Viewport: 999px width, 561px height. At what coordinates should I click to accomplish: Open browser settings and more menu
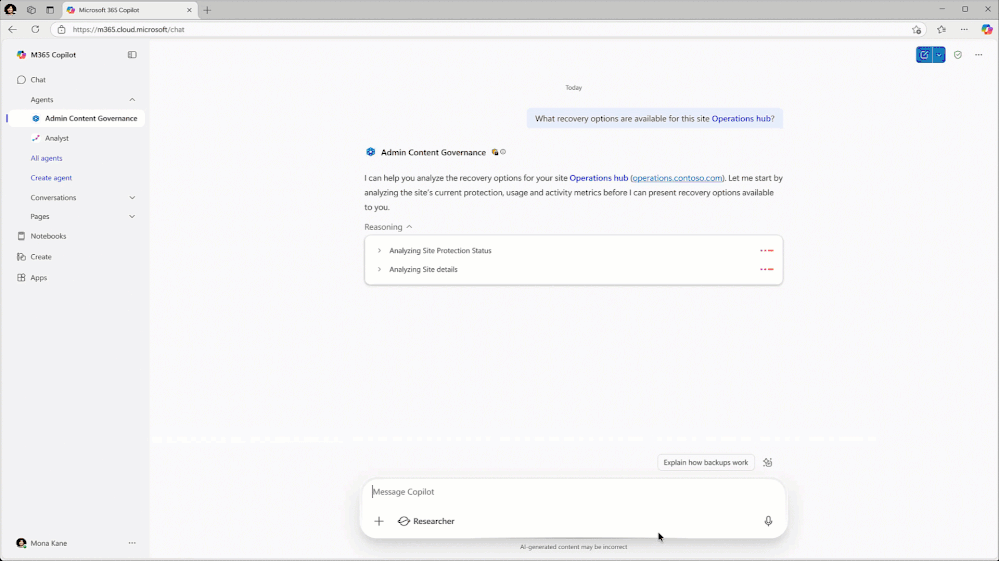964,29
